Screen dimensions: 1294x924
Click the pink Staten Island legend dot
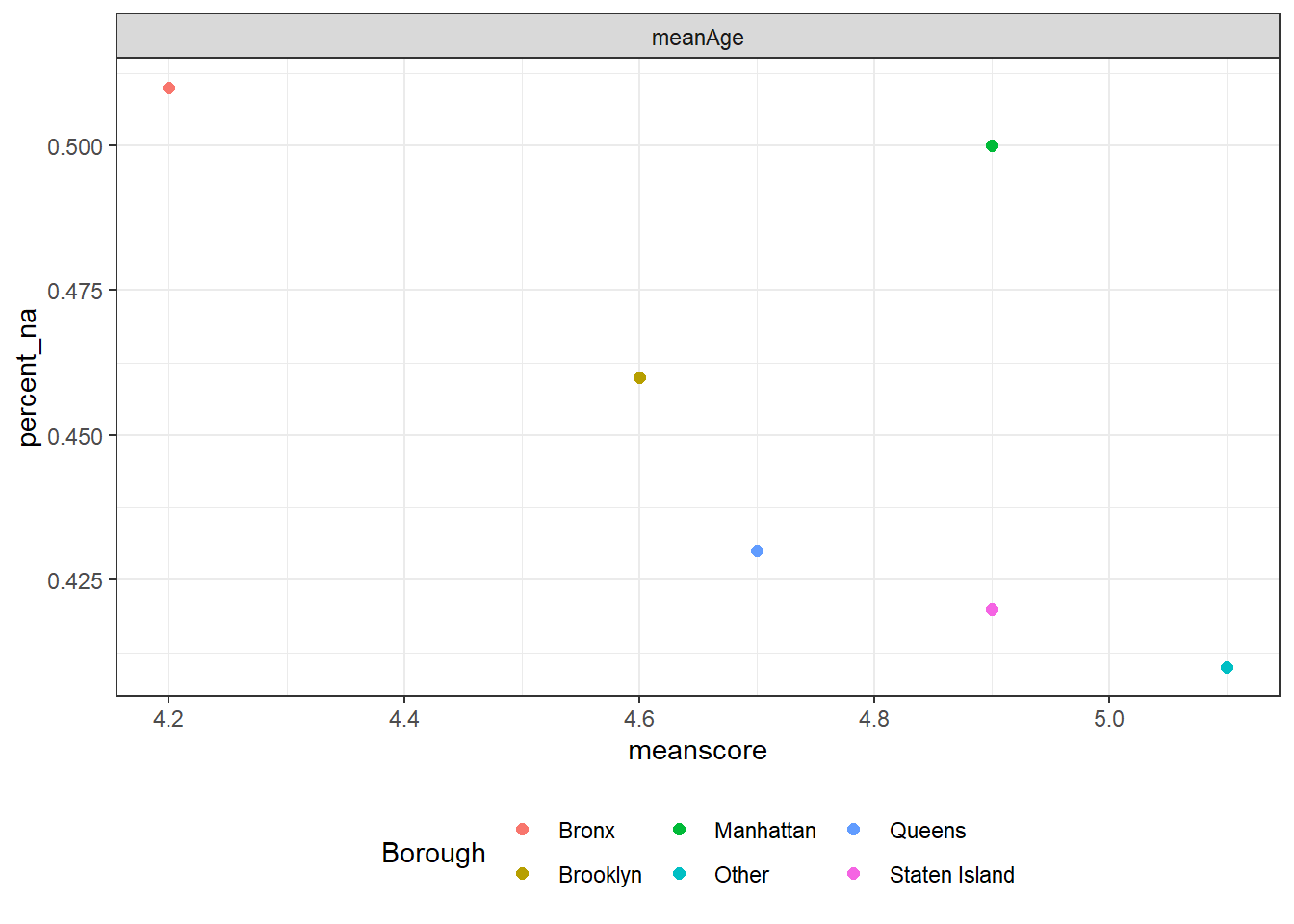[854, 874]
